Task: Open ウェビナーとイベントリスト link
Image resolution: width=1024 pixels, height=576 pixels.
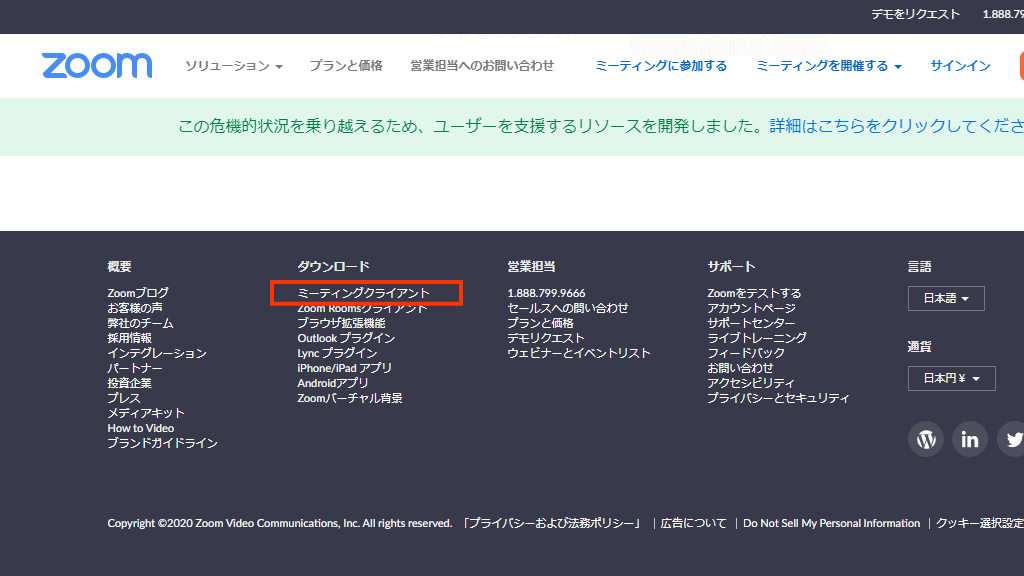Action: [x=579, y=353]
